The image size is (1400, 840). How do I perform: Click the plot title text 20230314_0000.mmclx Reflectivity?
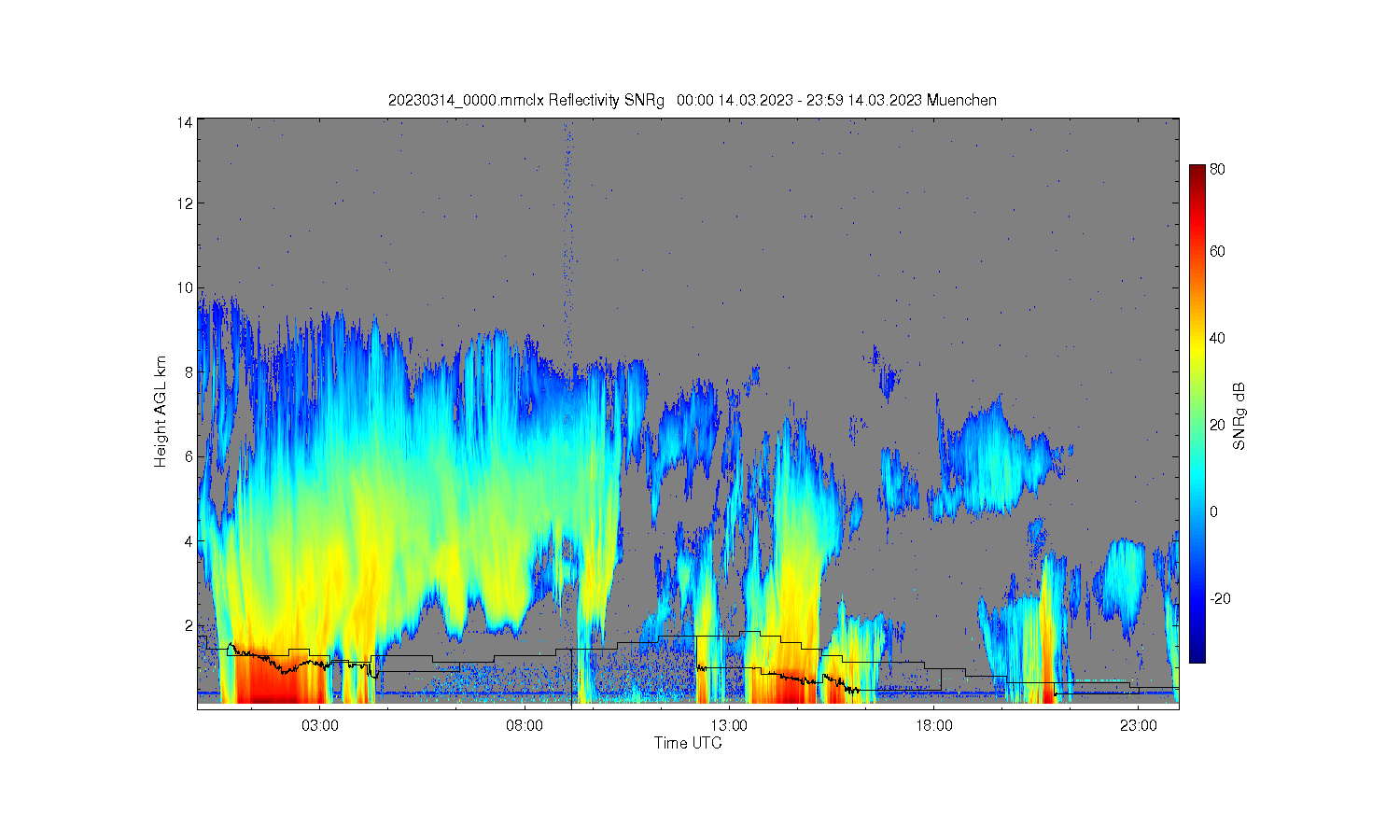(505, 101)
